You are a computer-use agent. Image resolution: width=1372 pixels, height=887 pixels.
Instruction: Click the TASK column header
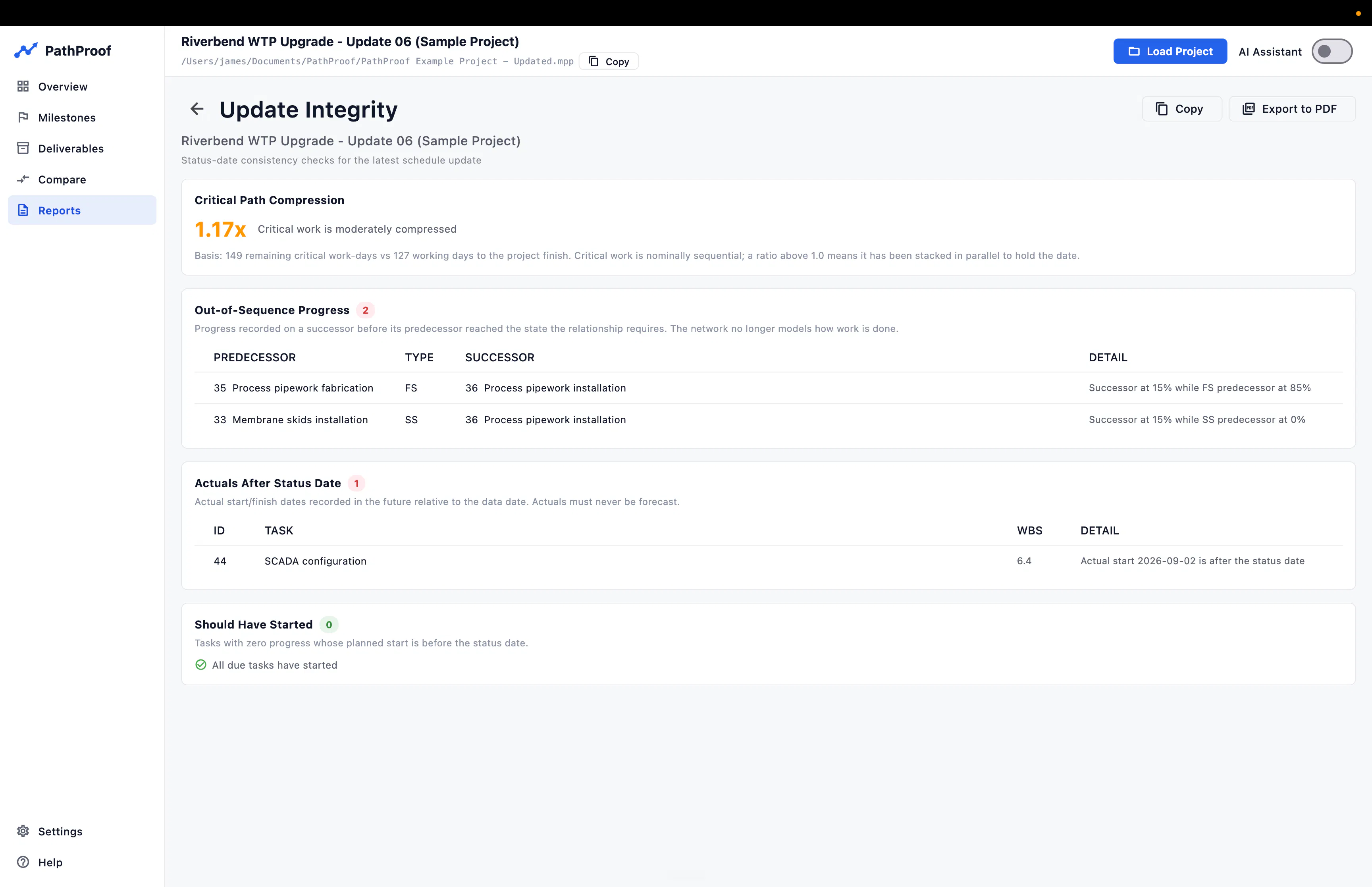(279, 530)
